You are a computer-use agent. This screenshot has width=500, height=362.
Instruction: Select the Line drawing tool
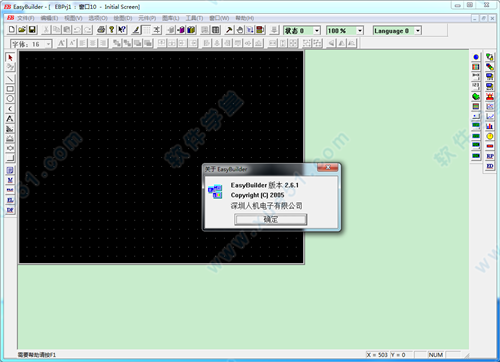tap(10, 79)
